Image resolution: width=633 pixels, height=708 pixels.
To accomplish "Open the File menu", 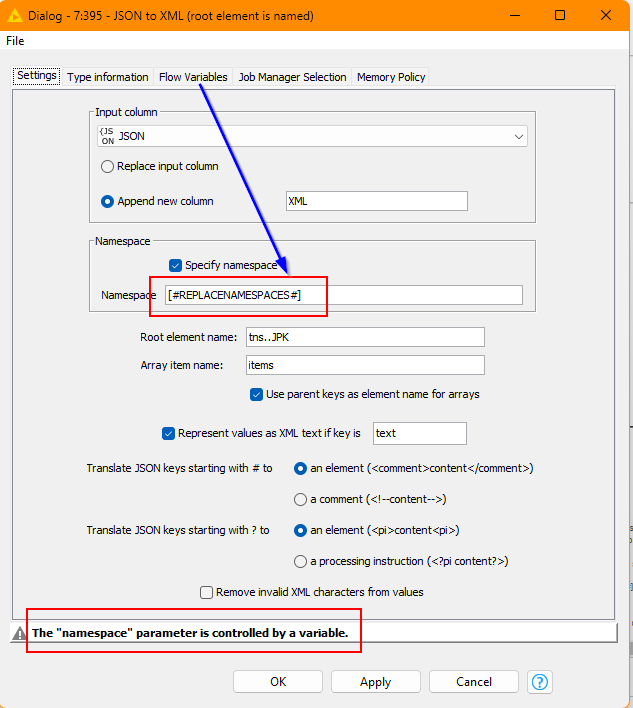I will (15, 41).
